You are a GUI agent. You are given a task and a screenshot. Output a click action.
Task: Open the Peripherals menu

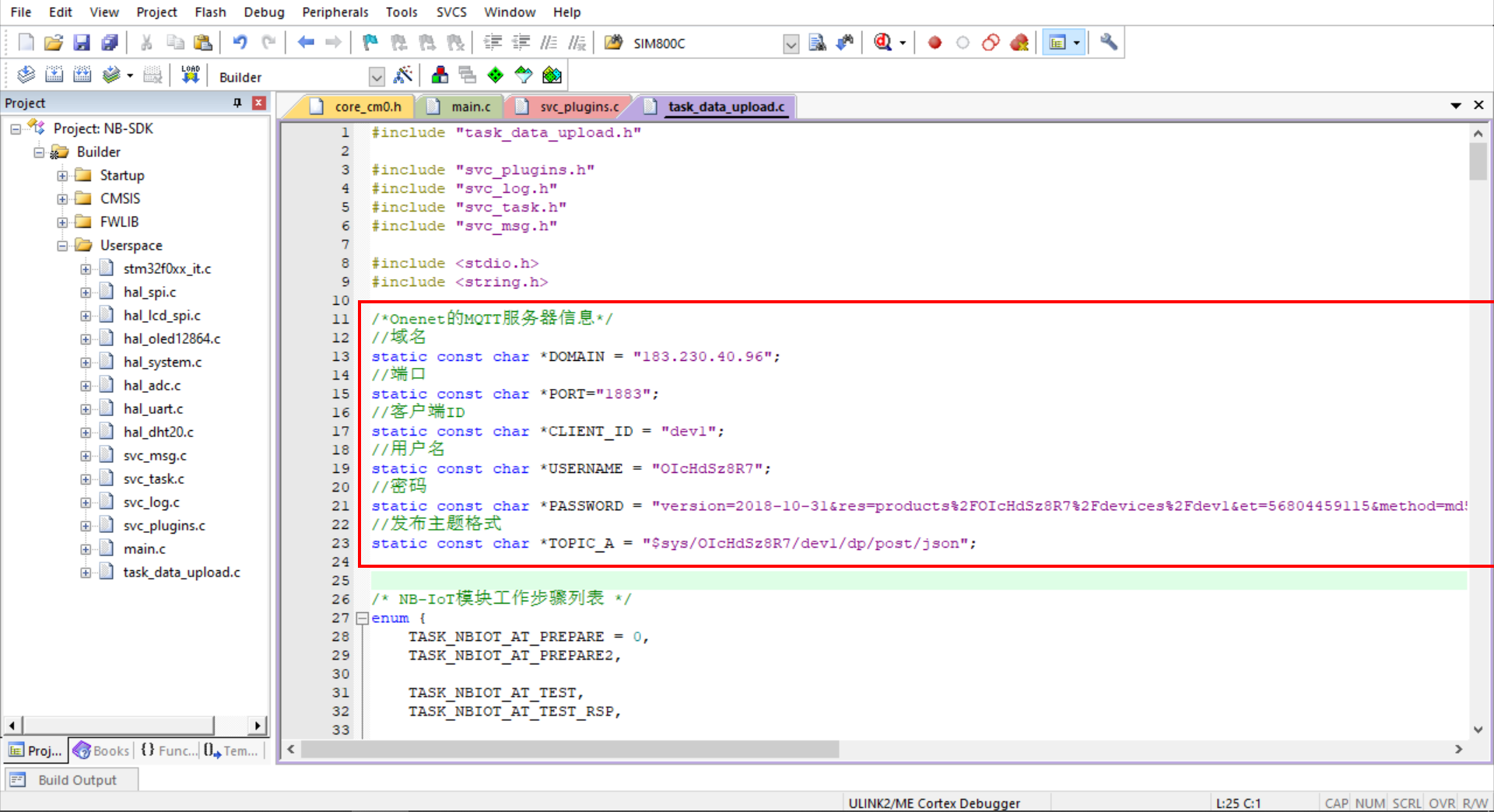(335, 12)
